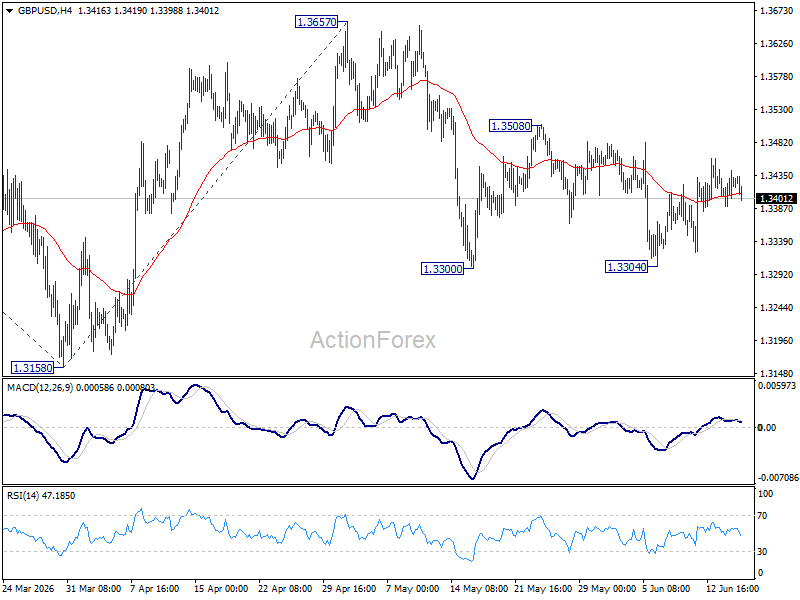This screenshot has width=800, height=600.
Task: Select the 1.32920 price axis value
Action: (777, 274)
